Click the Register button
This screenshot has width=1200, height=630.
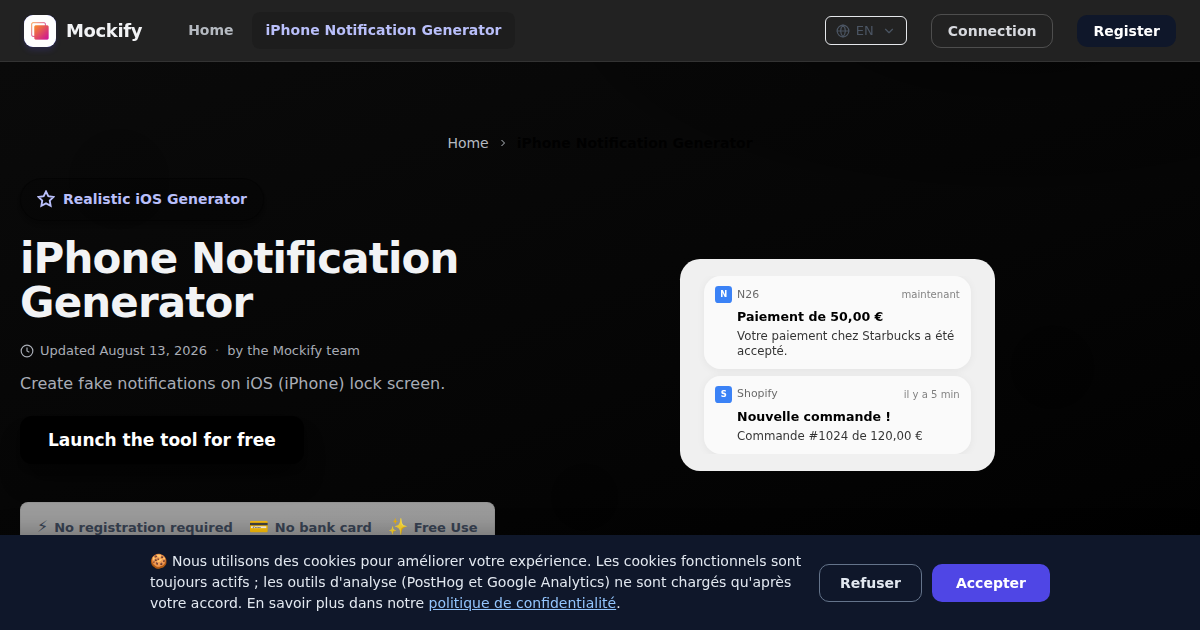(x=1126, y=31)
